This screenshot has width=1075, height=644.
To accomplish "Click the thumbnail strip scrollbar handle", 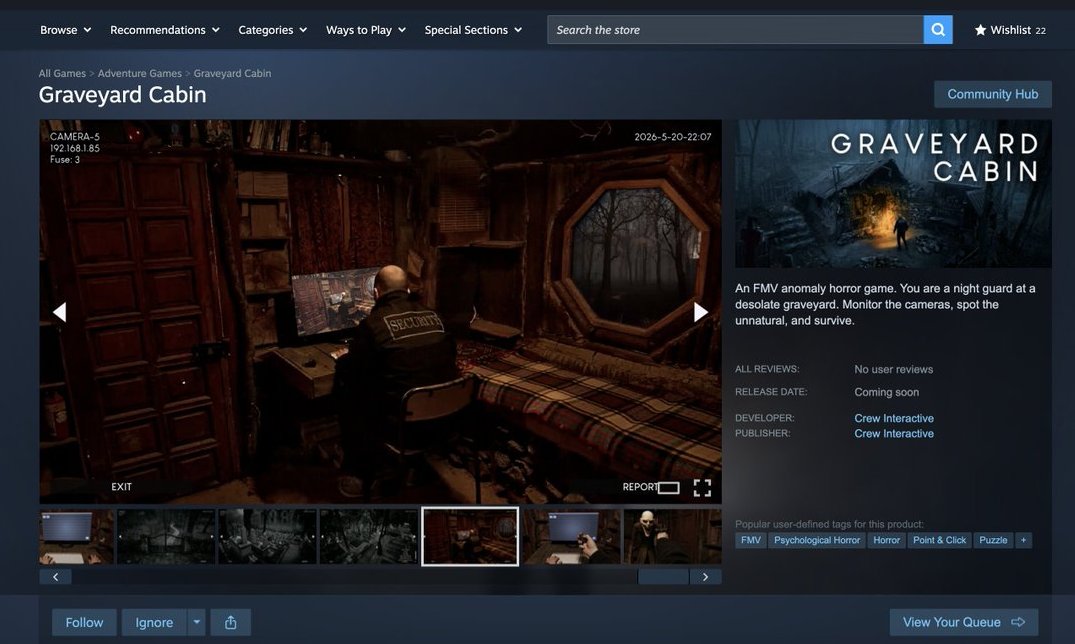I will coord(663,577).
